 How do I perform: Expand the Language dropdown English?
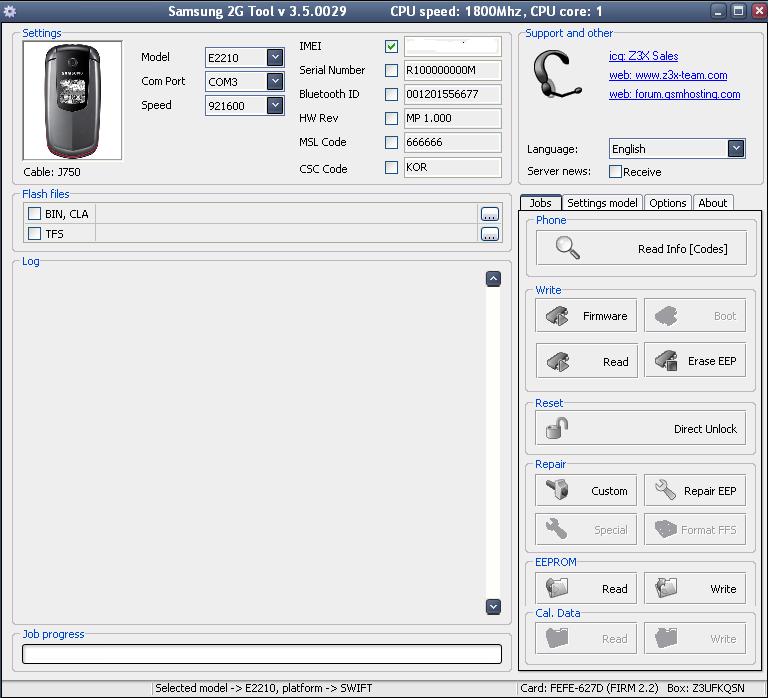736,148
